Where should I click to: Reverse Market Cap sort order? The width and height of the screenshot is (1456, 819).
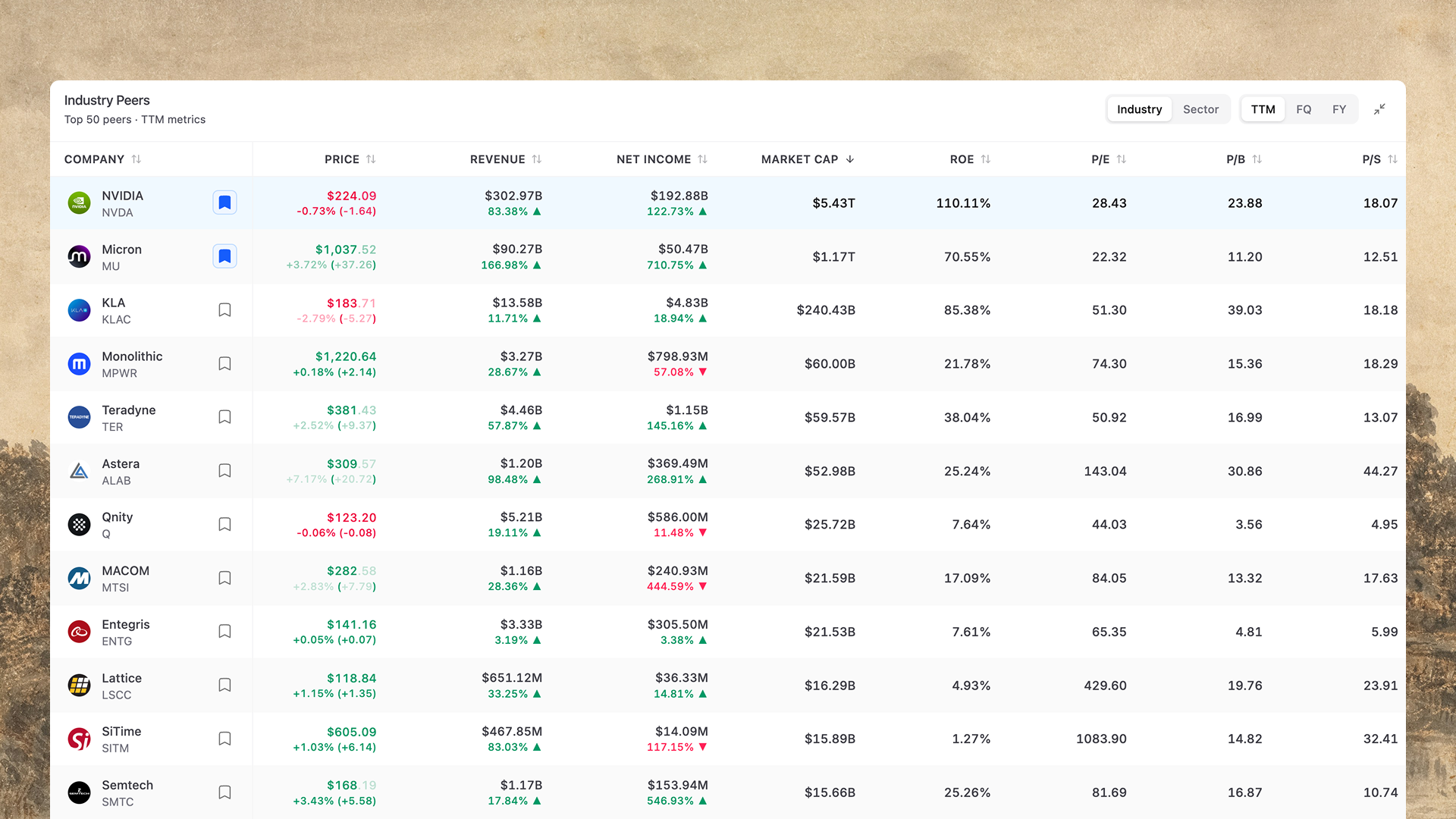click(x=808, y=159)
